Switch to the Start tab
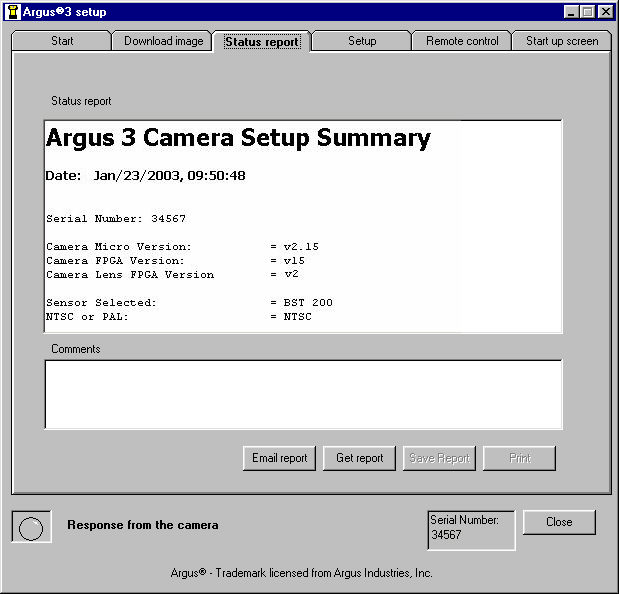 62,41
